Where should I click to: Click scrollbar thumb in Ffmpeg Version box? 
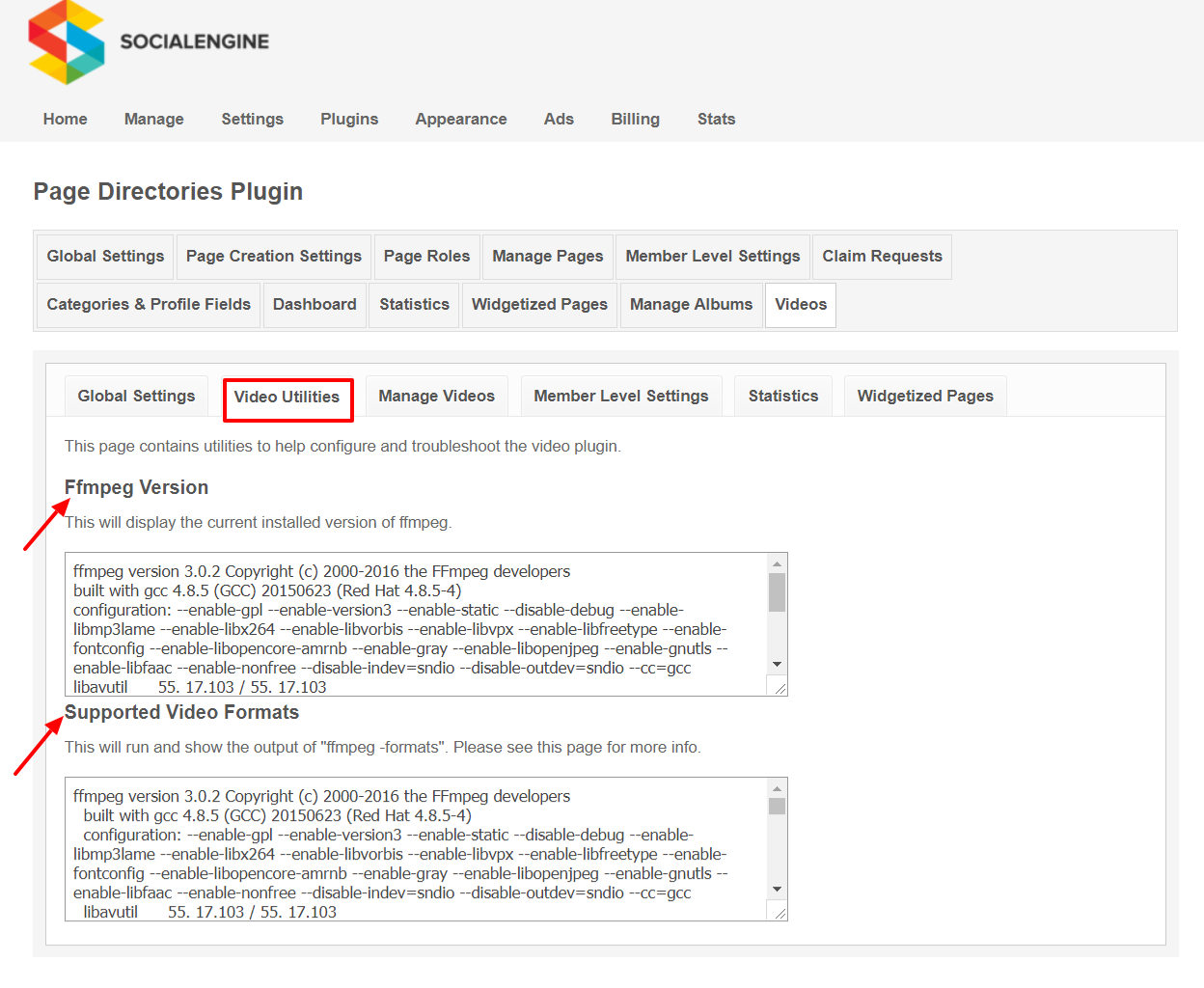(777, 592)
